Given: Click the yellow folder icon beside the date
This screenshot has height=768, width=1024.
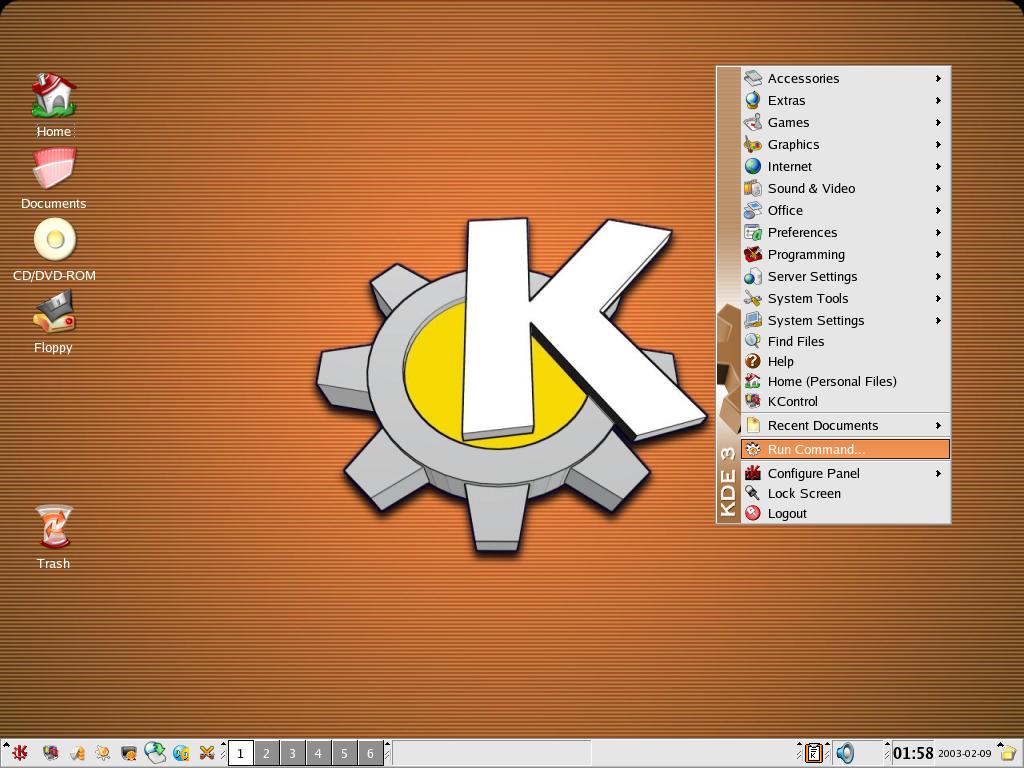Looking at the screenshot, I should 1010,754.
